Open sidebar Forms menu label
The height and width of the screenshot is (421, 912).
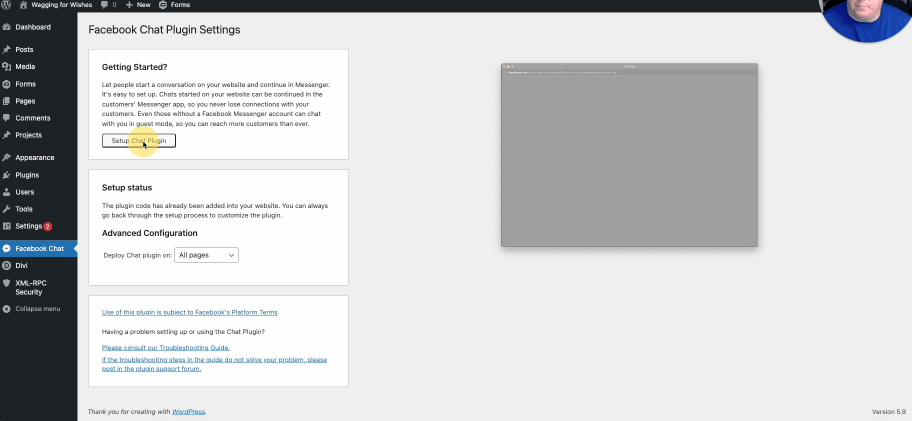point(26,84)
